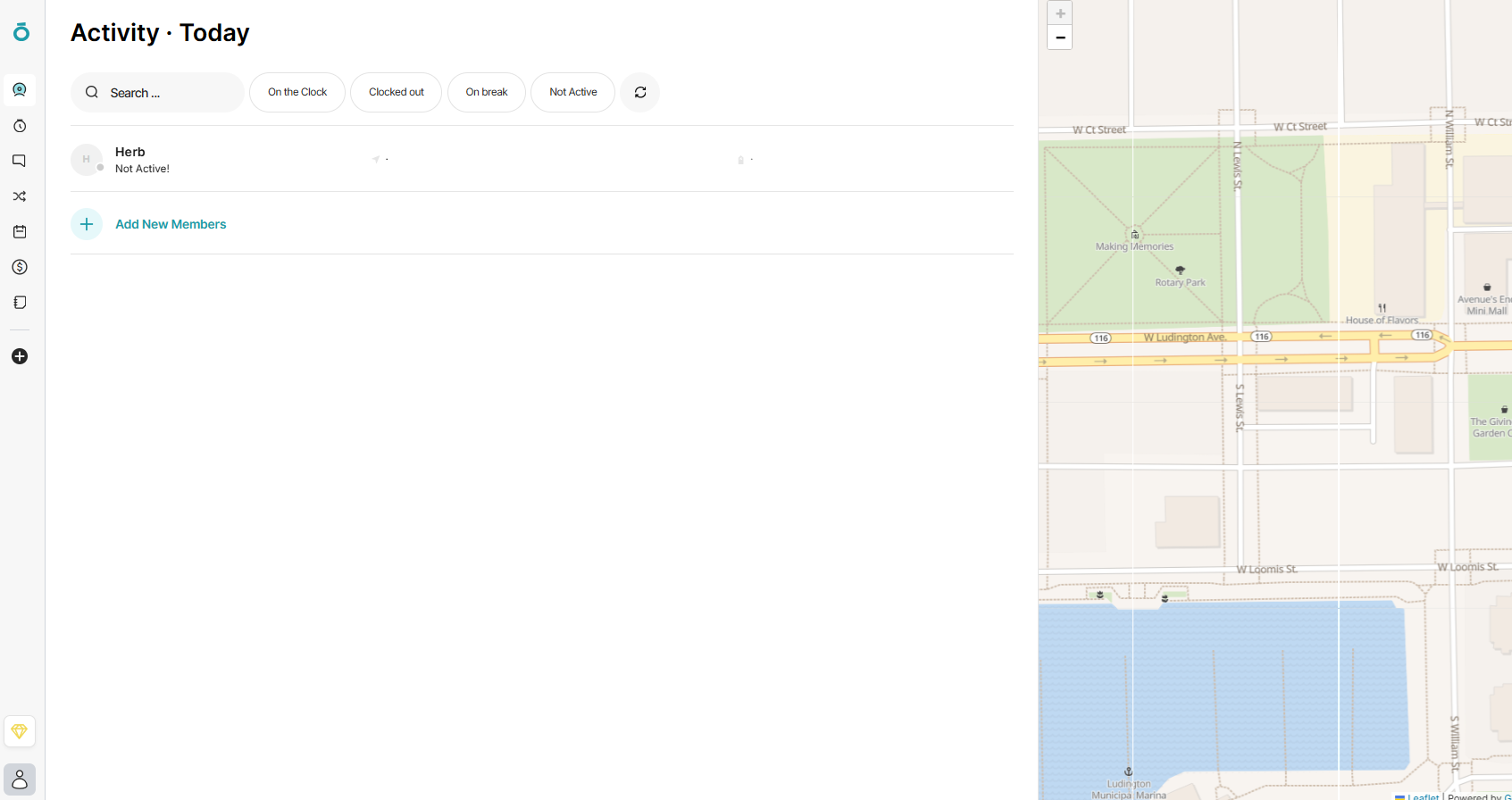The height and width of the screenshot is (800, 1512).
Task: Zoom in on the map
Action: (x=1060, y=13)
